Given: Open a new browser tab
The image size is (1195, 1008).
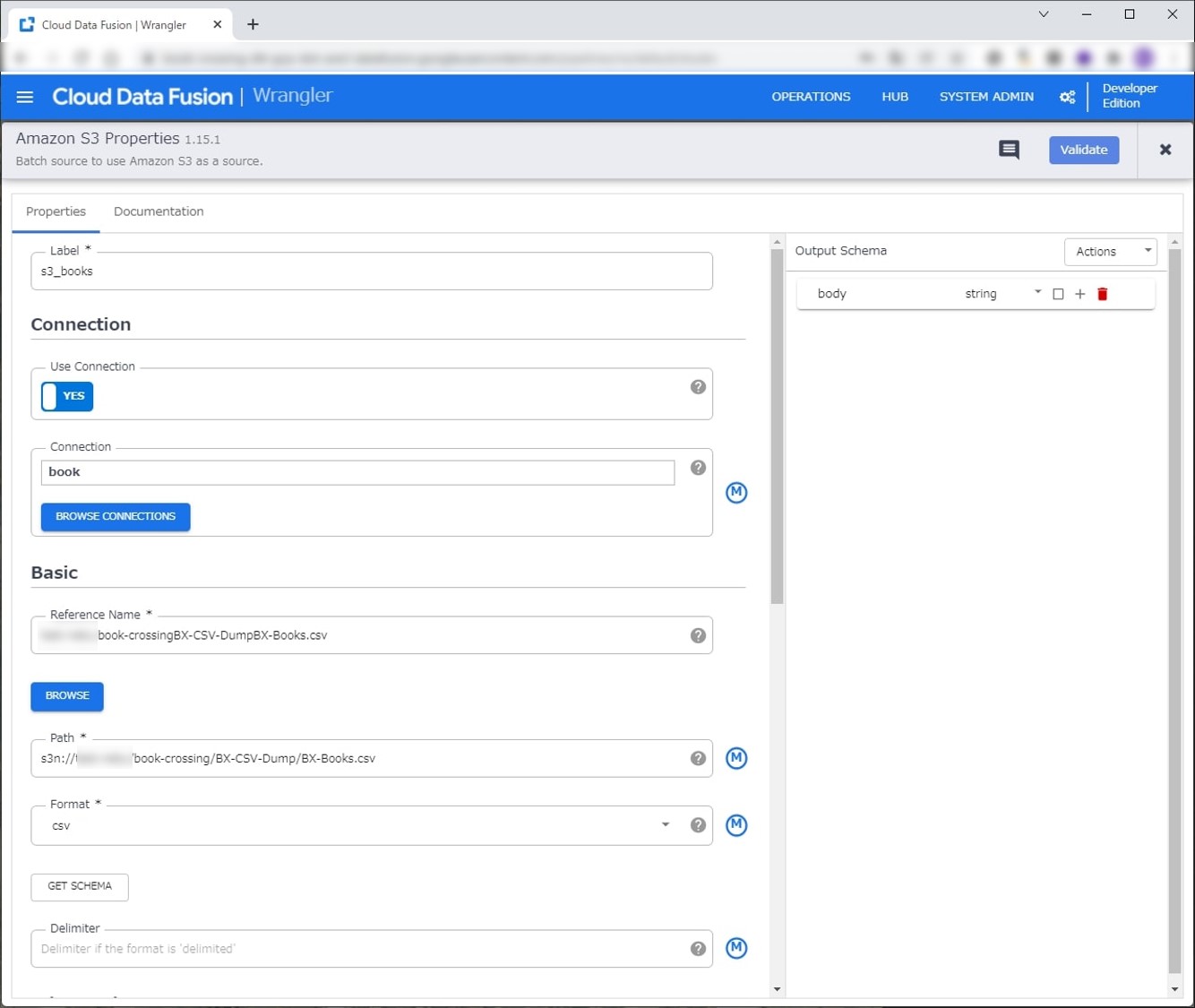Looking at the screenshot, I should tap(253, 25).
